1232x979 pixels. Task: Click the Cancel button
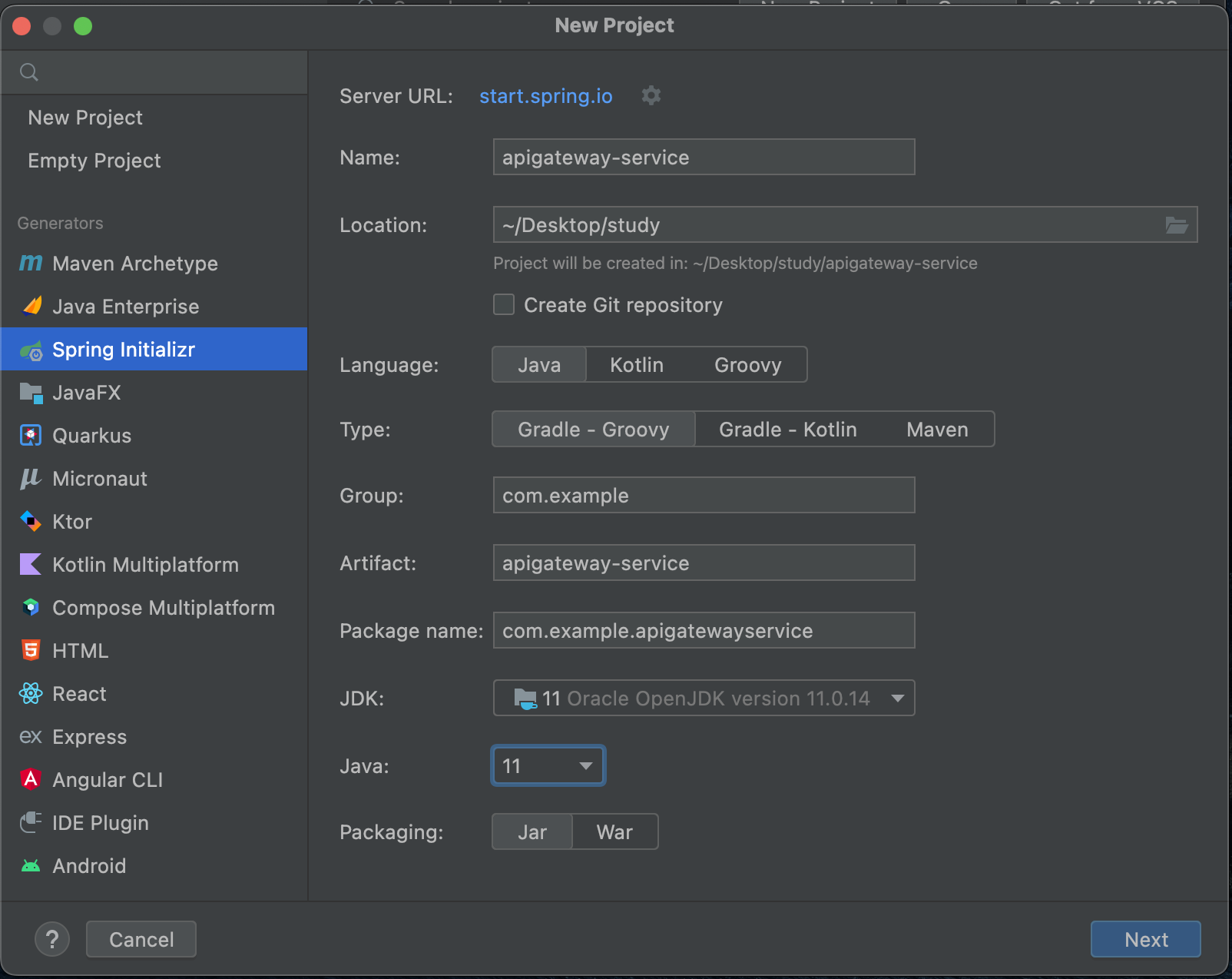point(141,939)
